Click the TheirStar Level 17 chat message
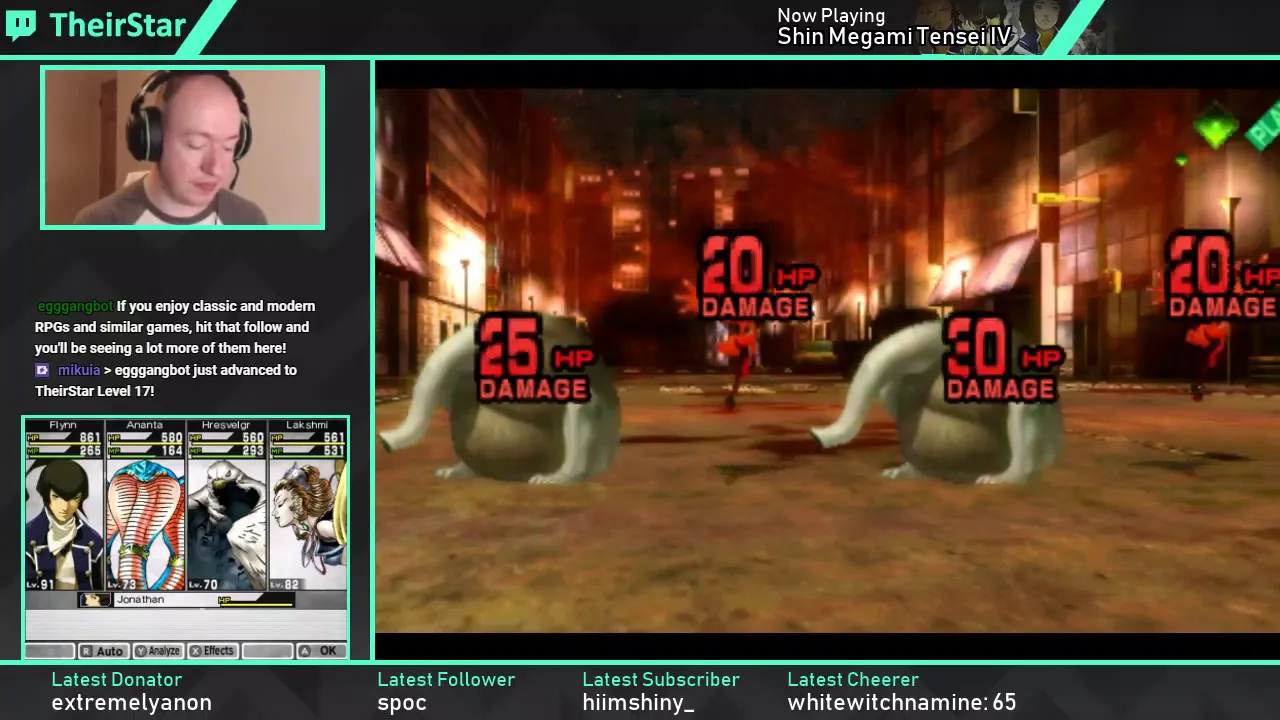 166,380
